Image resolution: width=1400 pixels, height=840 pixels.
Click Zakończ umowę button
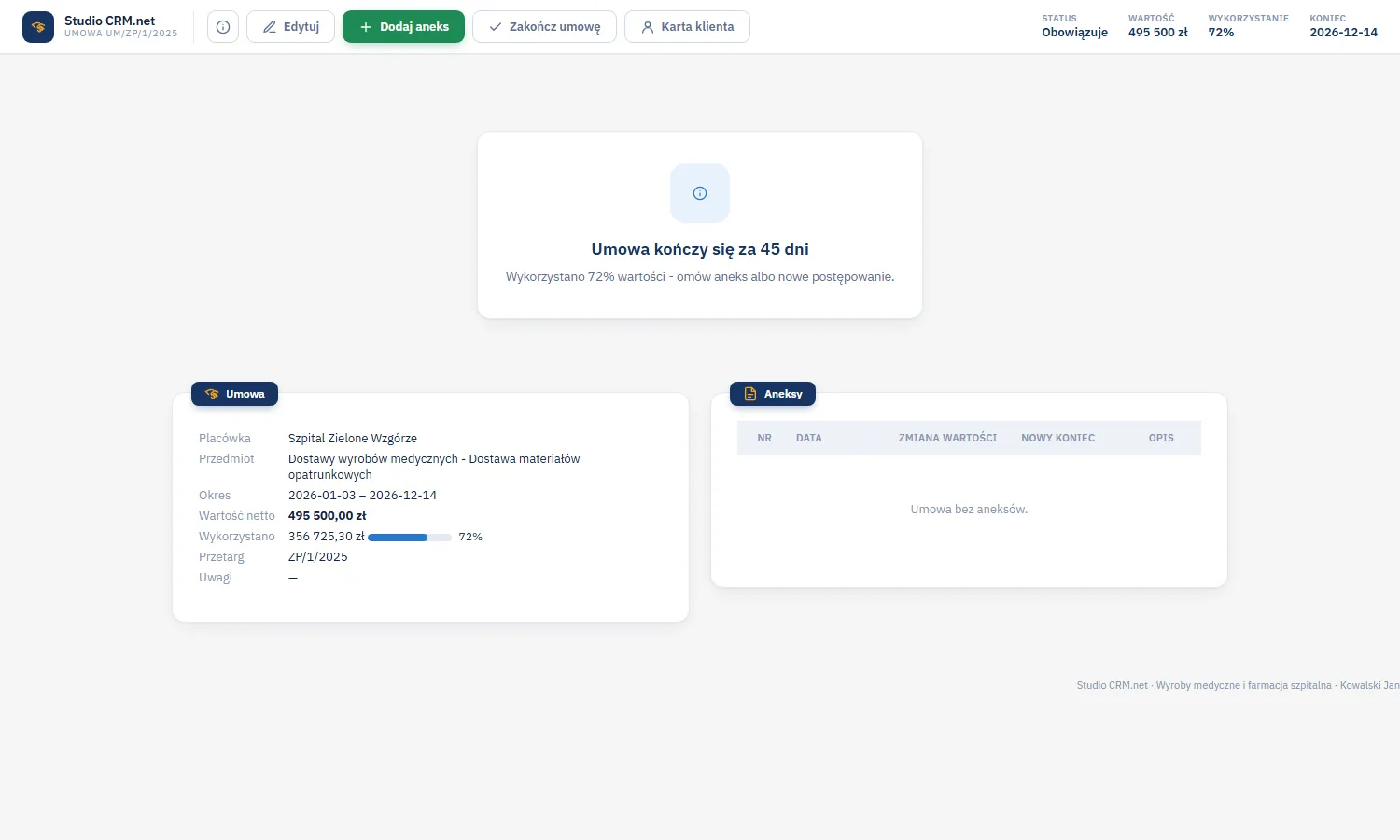click(x=544, y=27)
